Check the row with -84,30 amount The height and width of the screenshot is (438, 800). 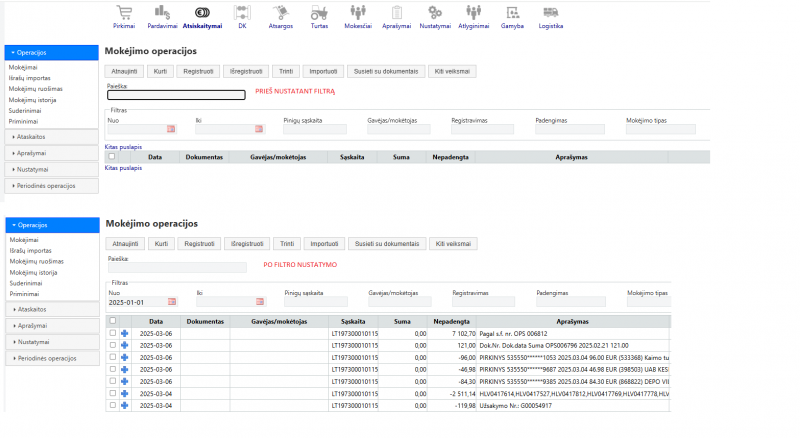tap(113, 381)
